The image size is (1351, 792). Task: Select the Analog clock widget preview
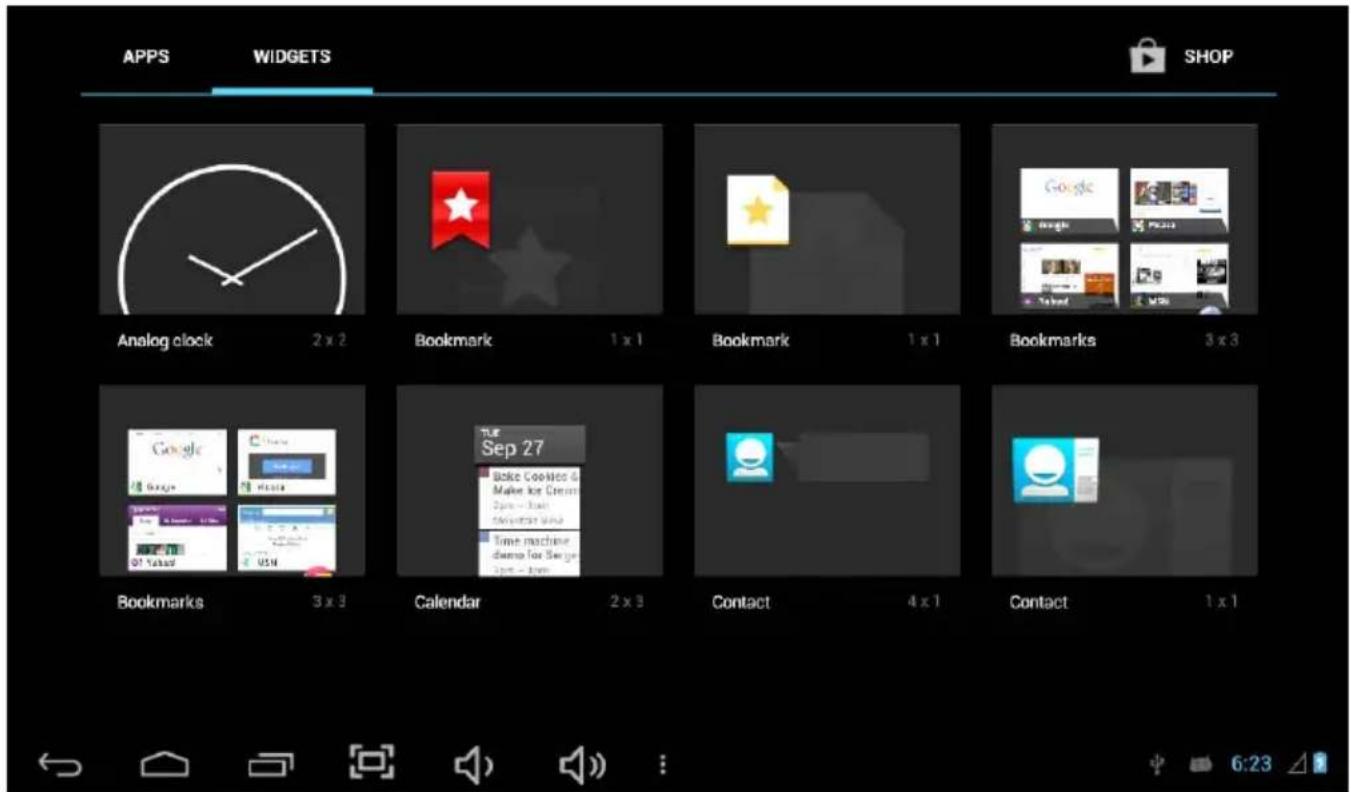232,219
